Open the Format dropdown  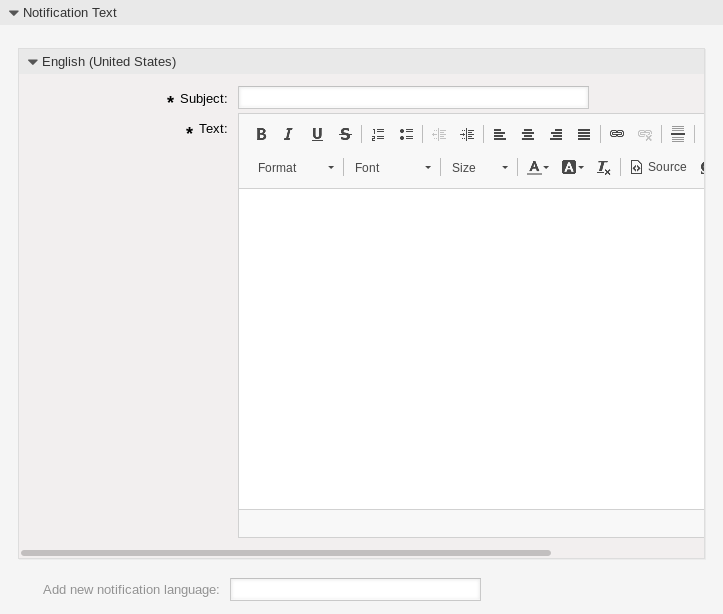[296, 167]
